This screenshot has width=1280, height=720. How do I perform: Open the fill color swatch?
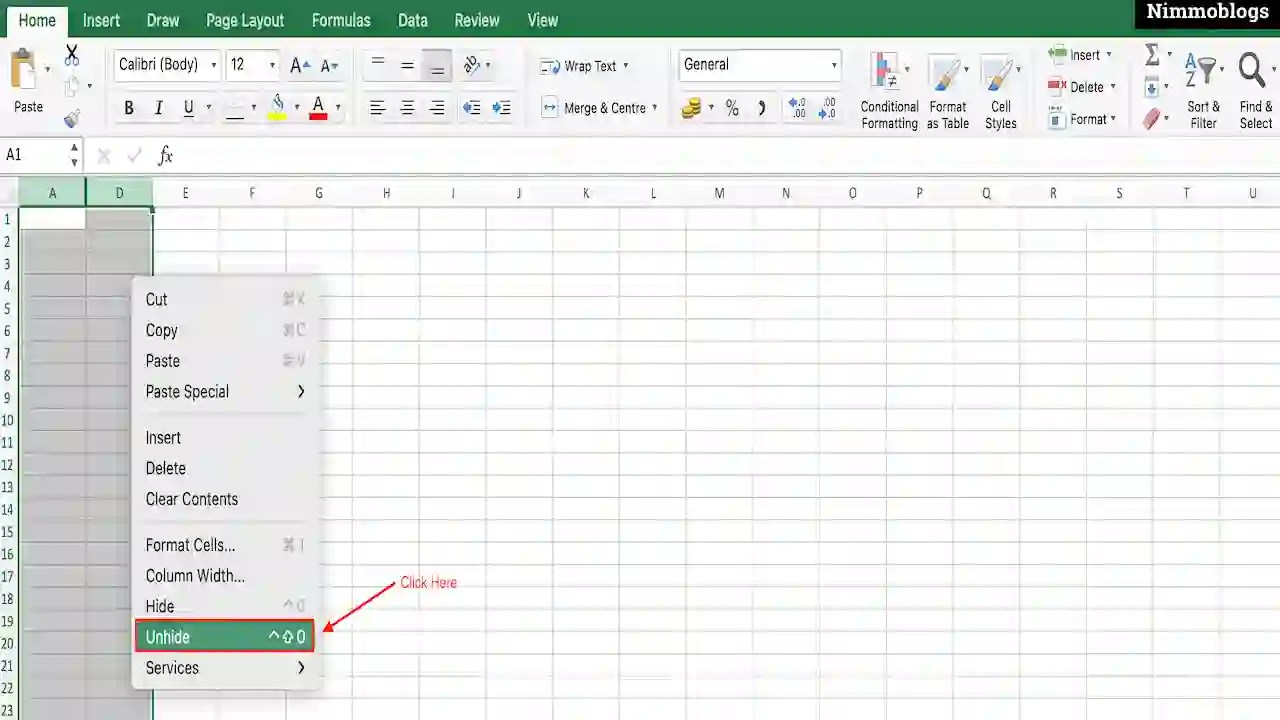(x=278, y=107)
